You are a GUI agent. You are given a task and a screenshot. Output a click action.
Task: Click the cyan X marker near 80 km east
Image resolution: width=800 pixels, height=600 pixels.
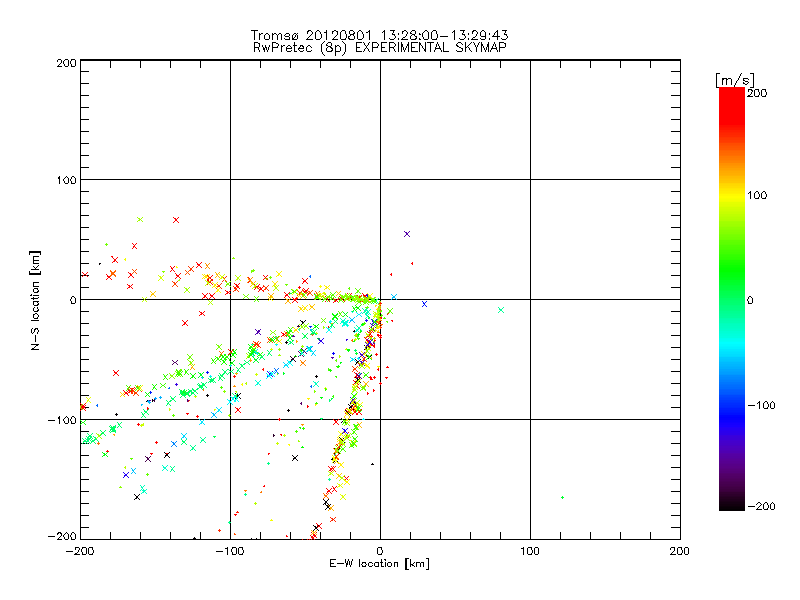tap(501, 310)
